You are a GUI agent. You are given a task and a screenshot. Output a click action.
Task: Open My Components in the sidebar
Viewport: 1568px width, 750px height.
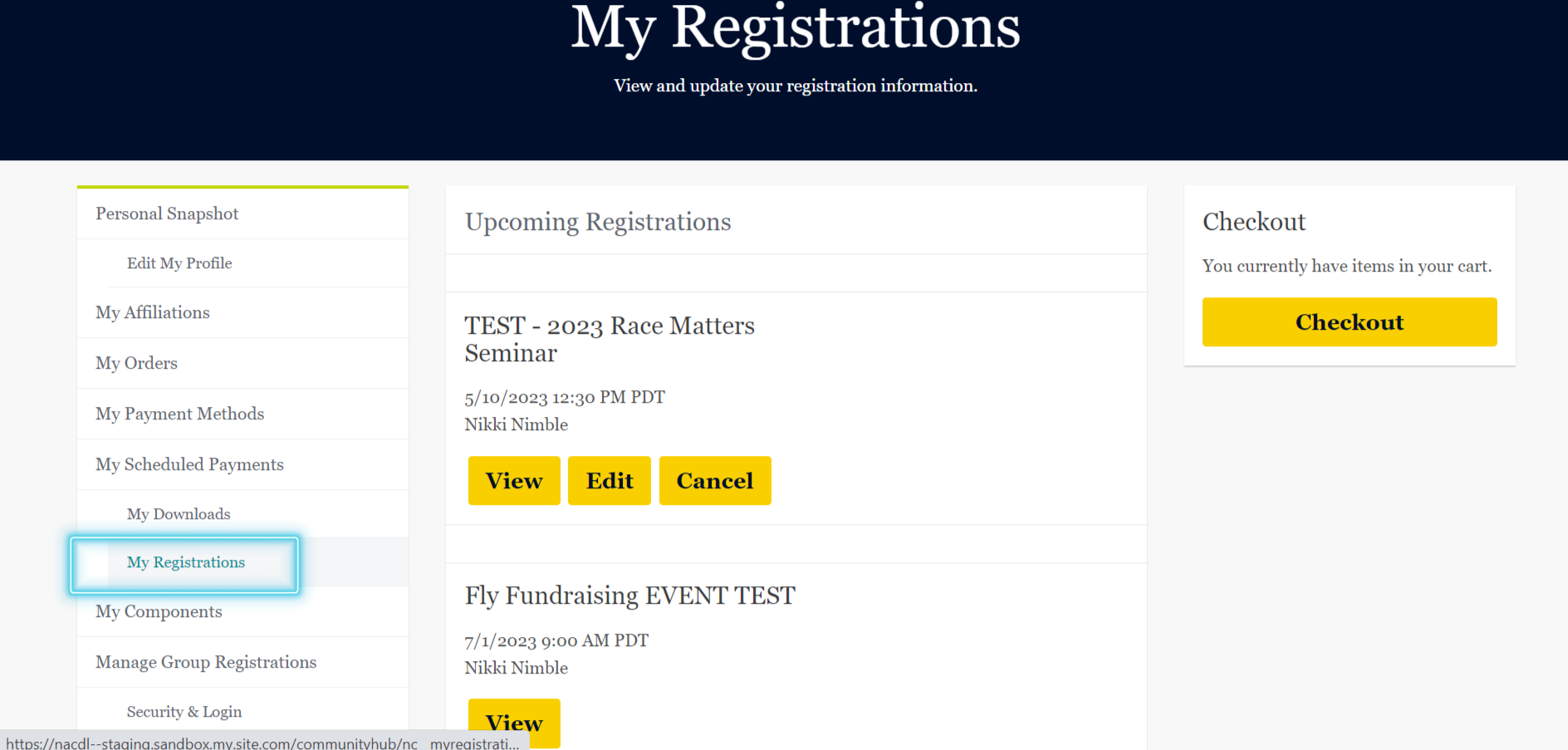click(159, 612)
